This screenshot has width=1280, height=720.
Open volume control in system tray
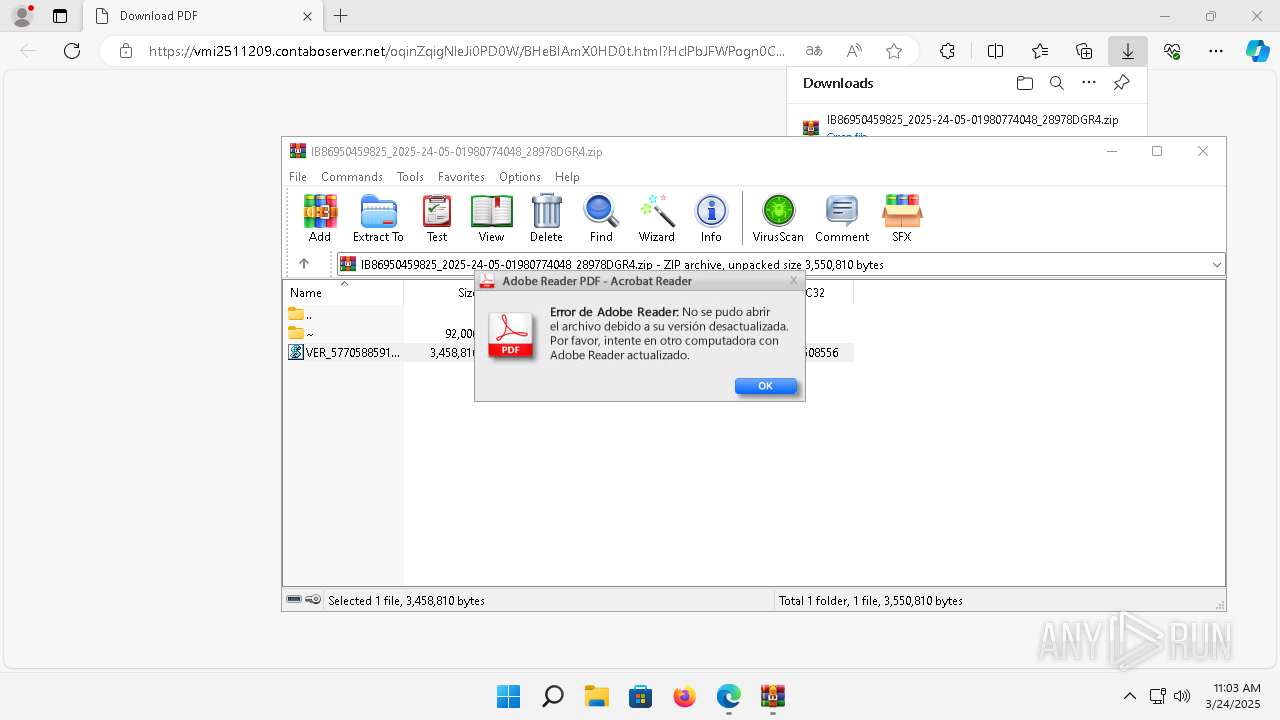1182,696
